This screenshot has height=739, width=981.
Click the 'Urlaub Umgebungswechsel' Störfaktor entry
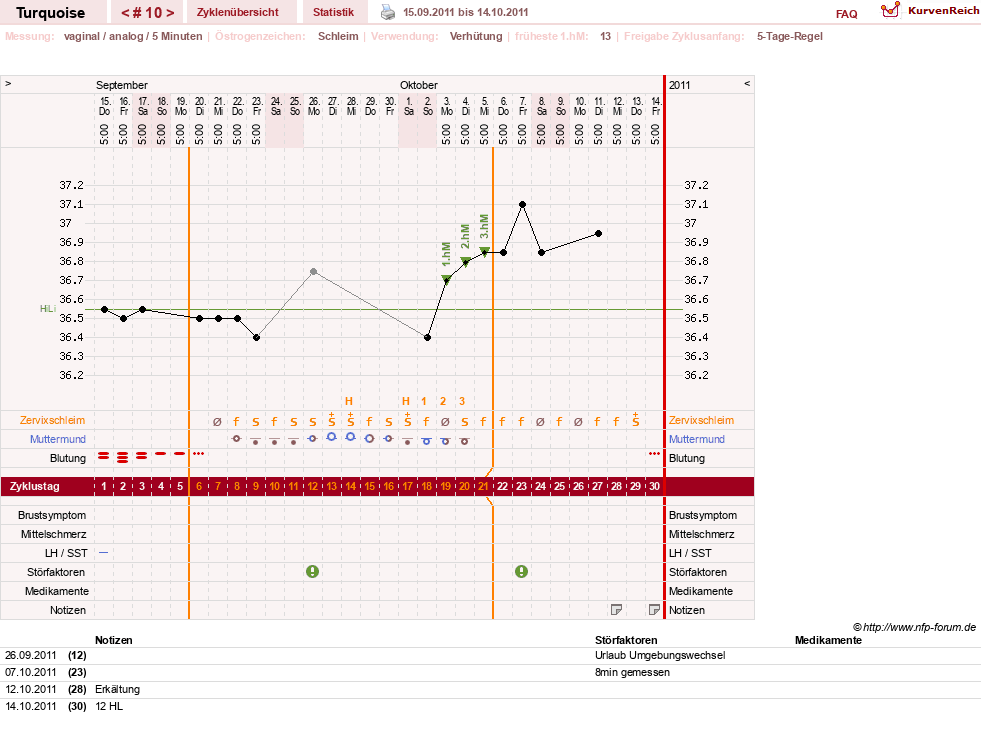(x=660, y=656)
